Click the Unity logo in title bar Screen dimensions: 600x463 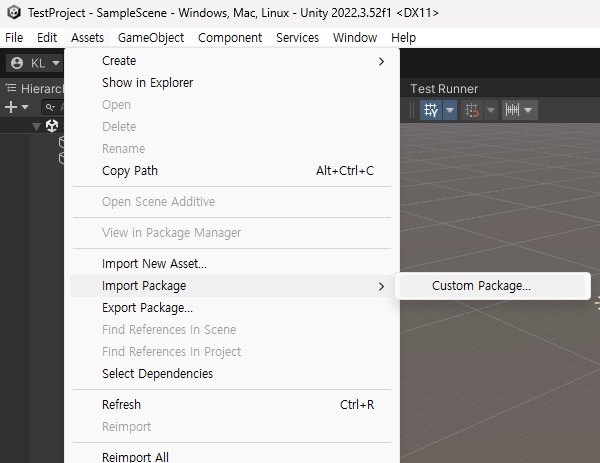14,12
